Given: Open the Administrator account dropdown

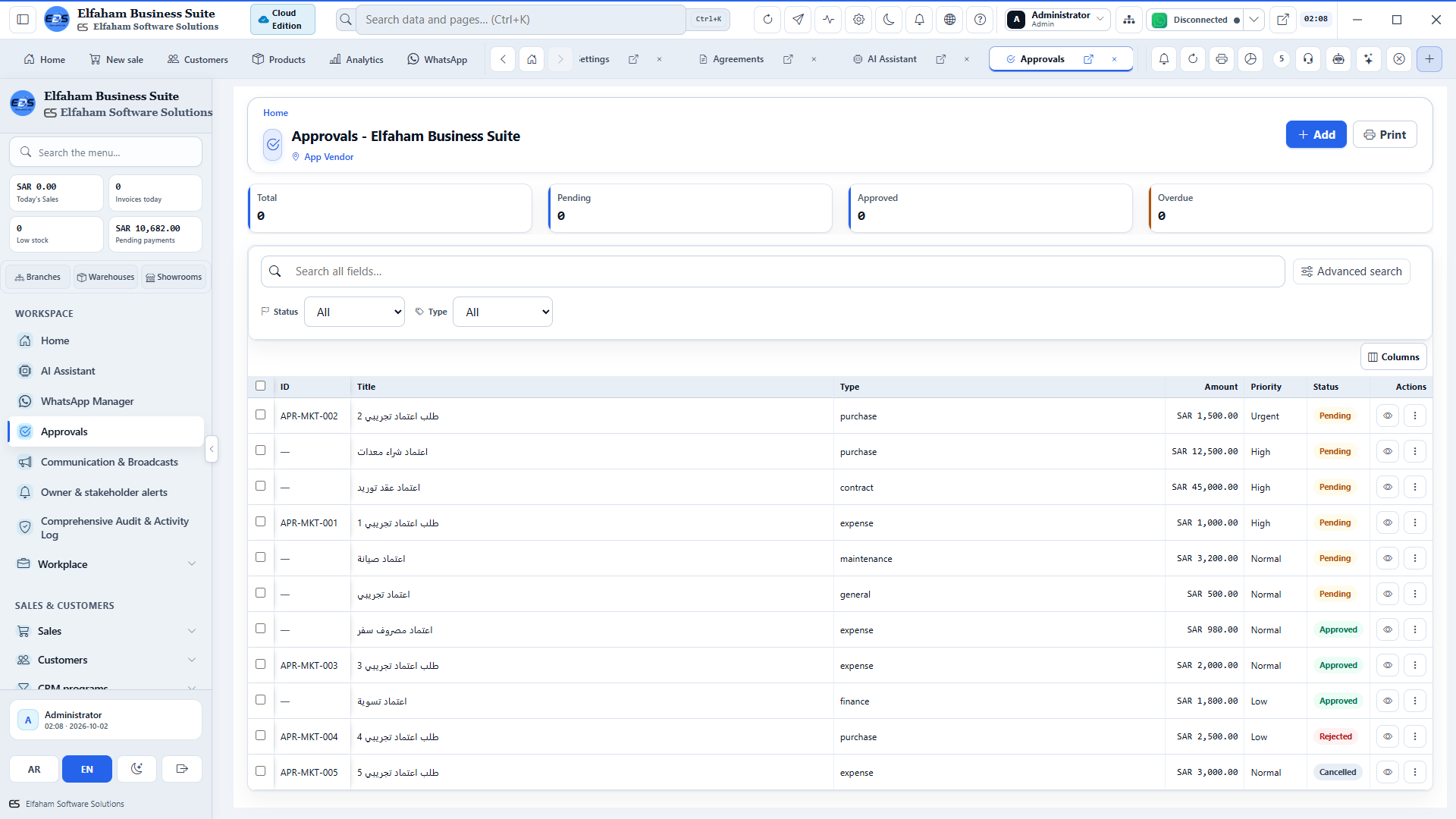Looking at the screenshot, I should 1057,20.
